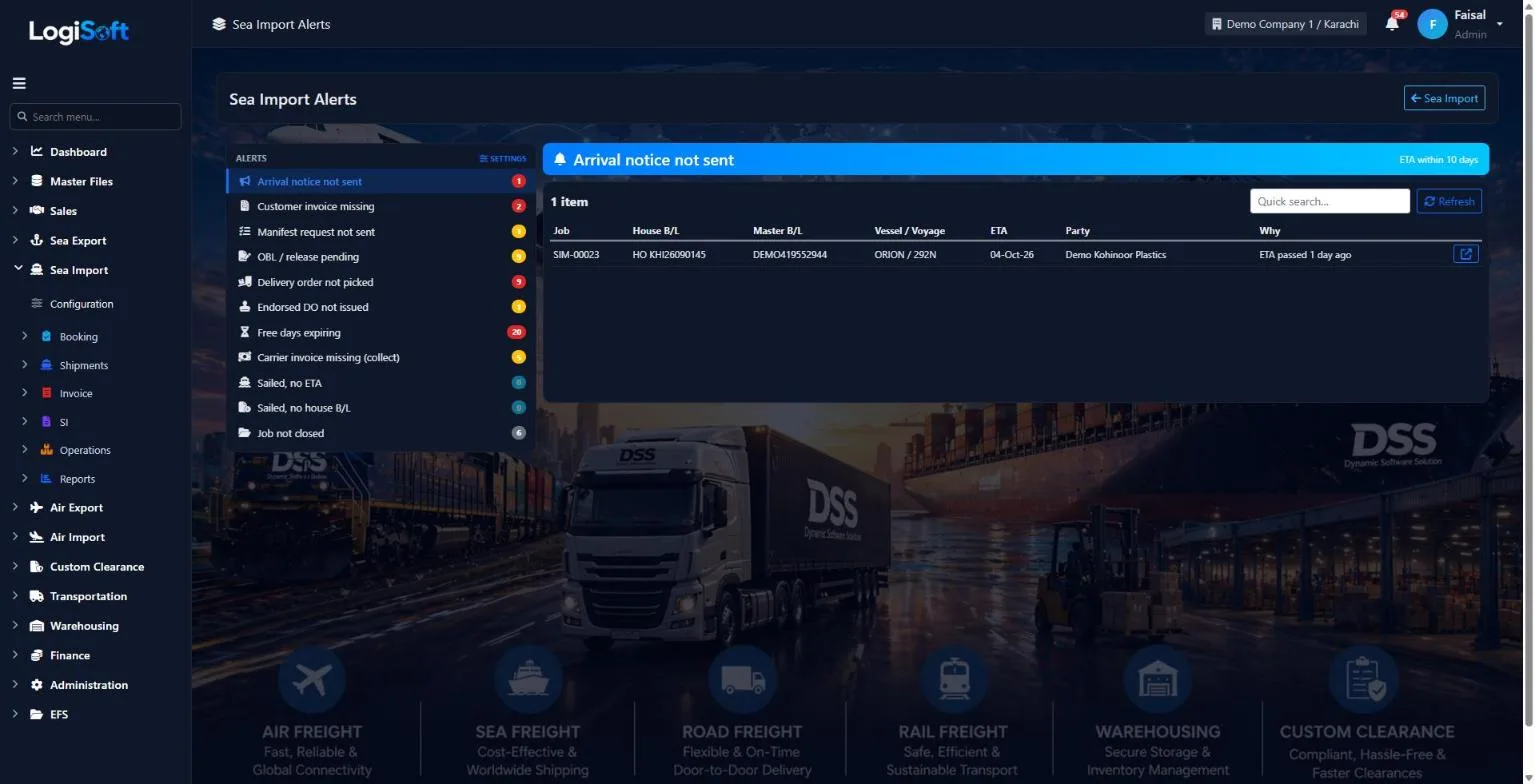Click the Quick search field
Image resolution: width=1535 pixels, height=784 pixels.
[1330, 201]
